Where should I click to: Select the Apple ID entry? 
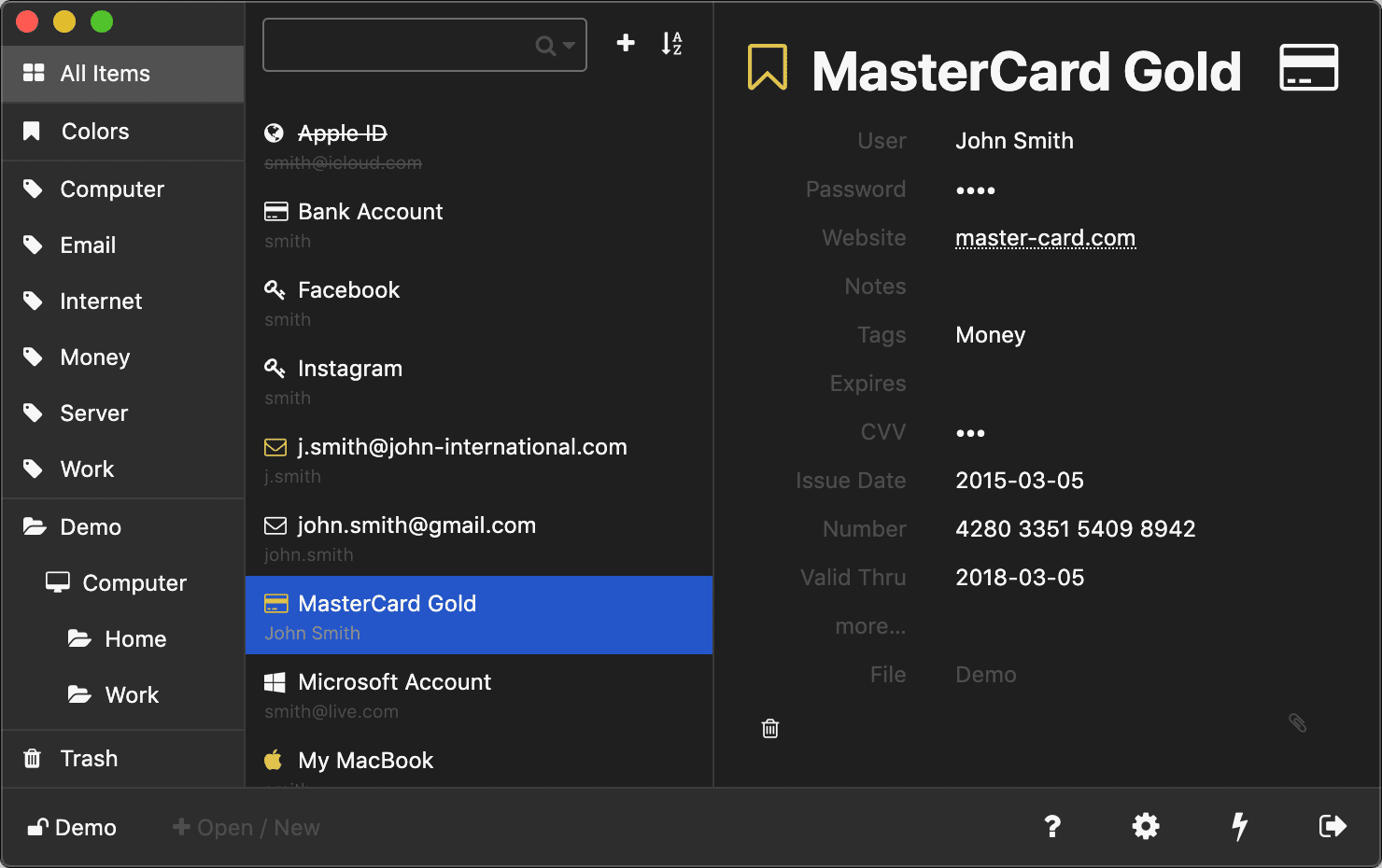tap(479, 145)
